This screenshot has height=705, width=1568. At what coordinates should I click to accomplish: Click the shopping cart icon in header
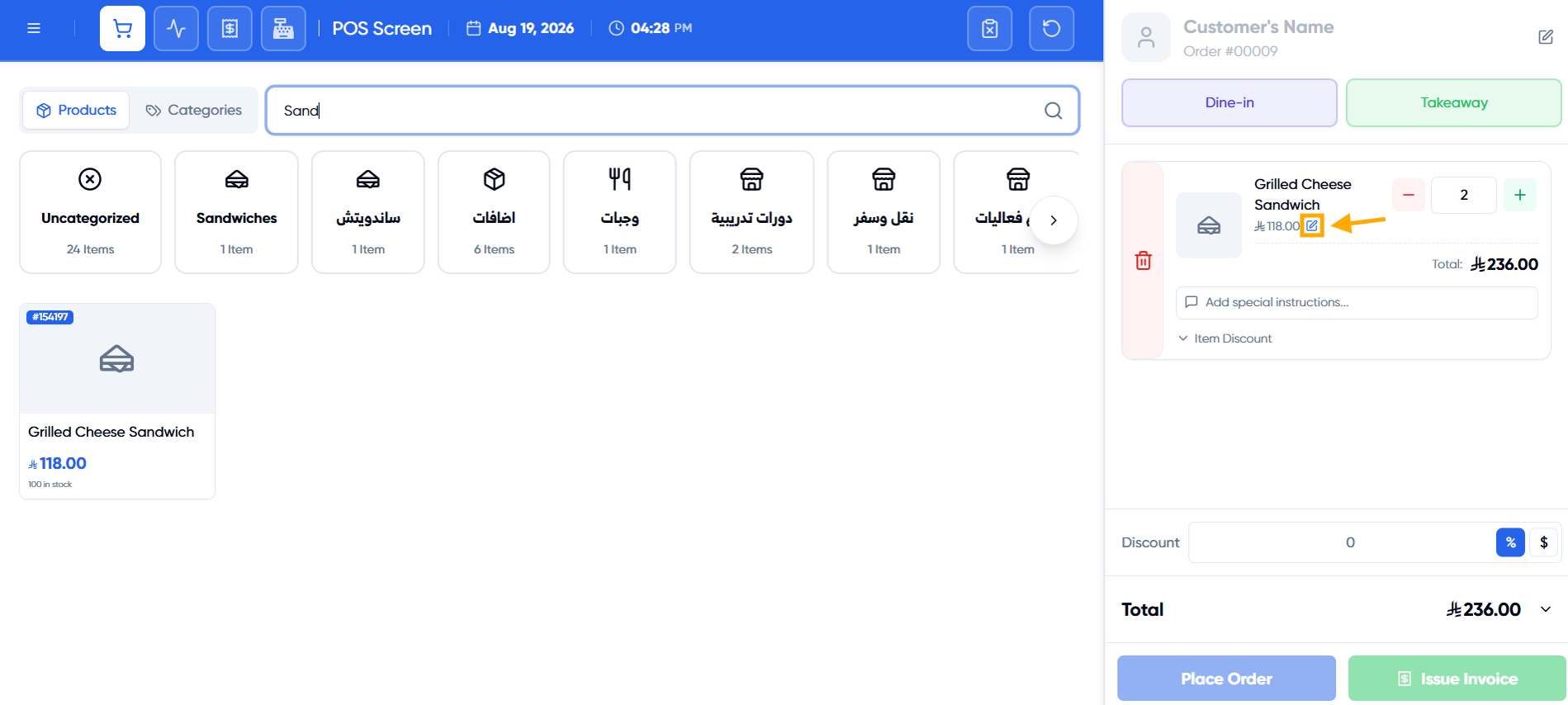(x=122, y=28)
